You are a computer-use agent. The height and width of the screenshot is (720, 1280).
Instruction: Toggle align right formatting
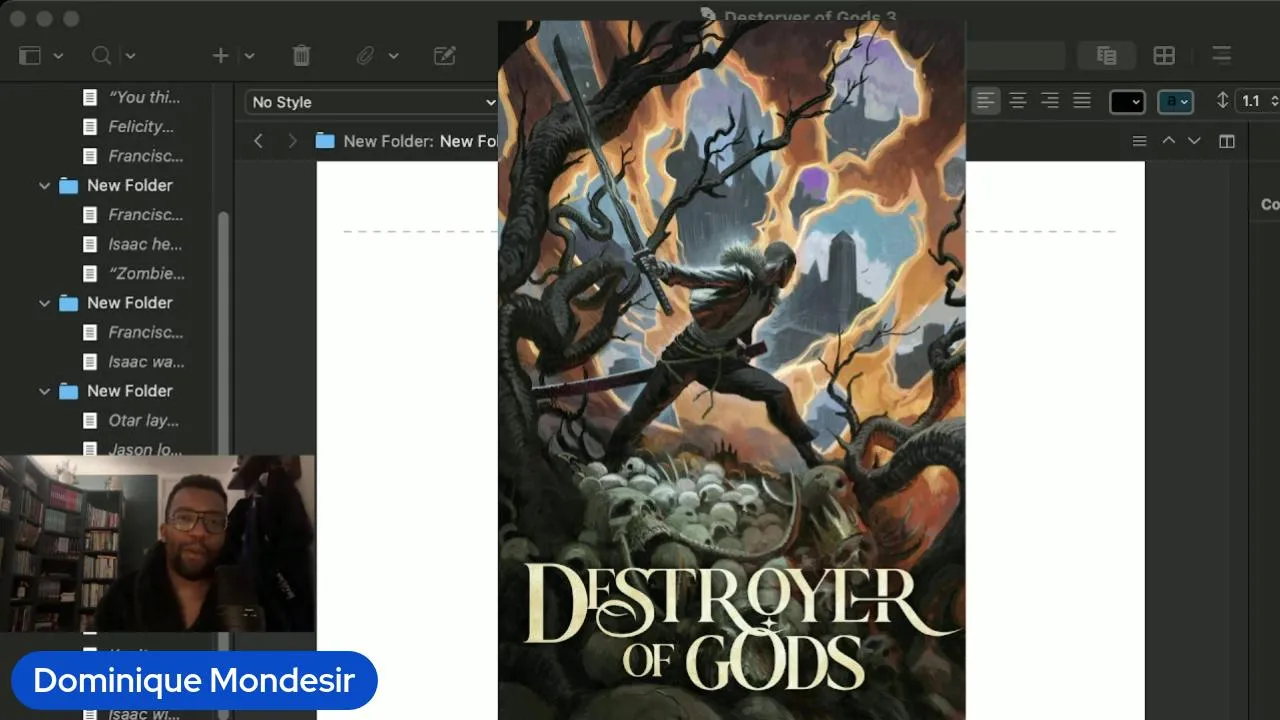(1050, 101)
